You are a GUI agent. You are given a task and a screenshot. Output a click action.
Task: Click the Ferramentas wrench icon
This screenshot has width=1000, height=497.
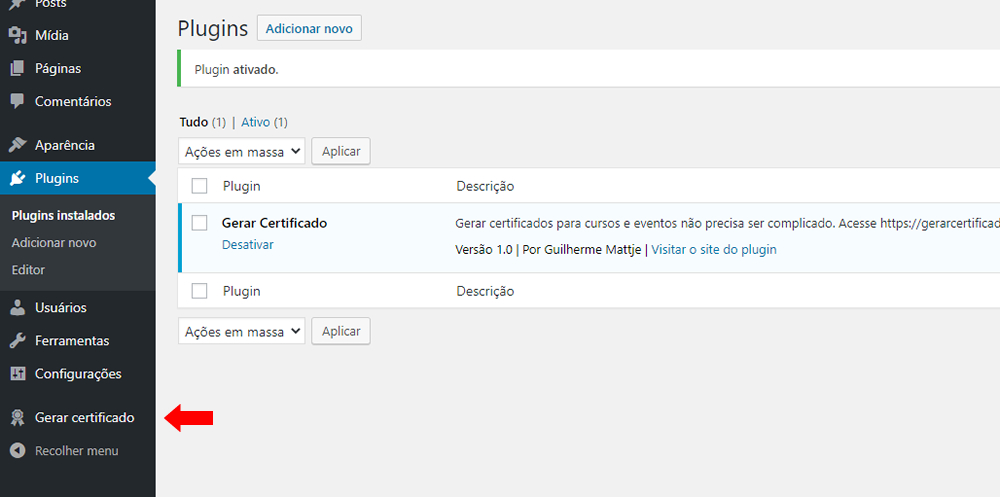pos(18,341)
